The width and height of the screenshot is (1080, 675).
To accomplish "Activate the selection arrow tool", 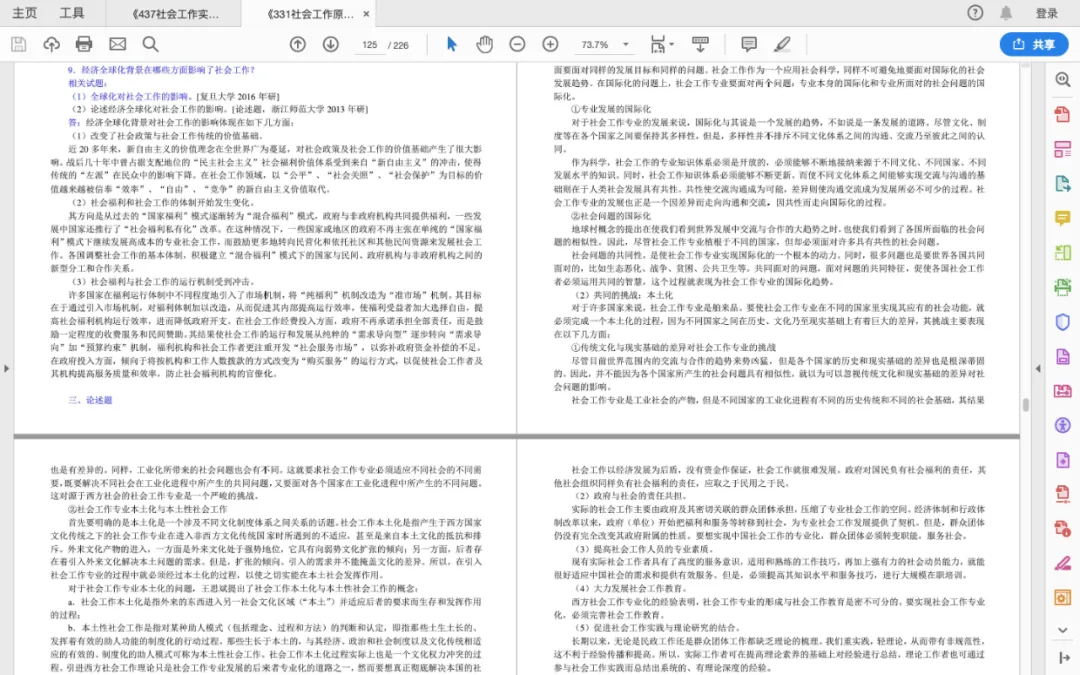I will tap(451, 45).
